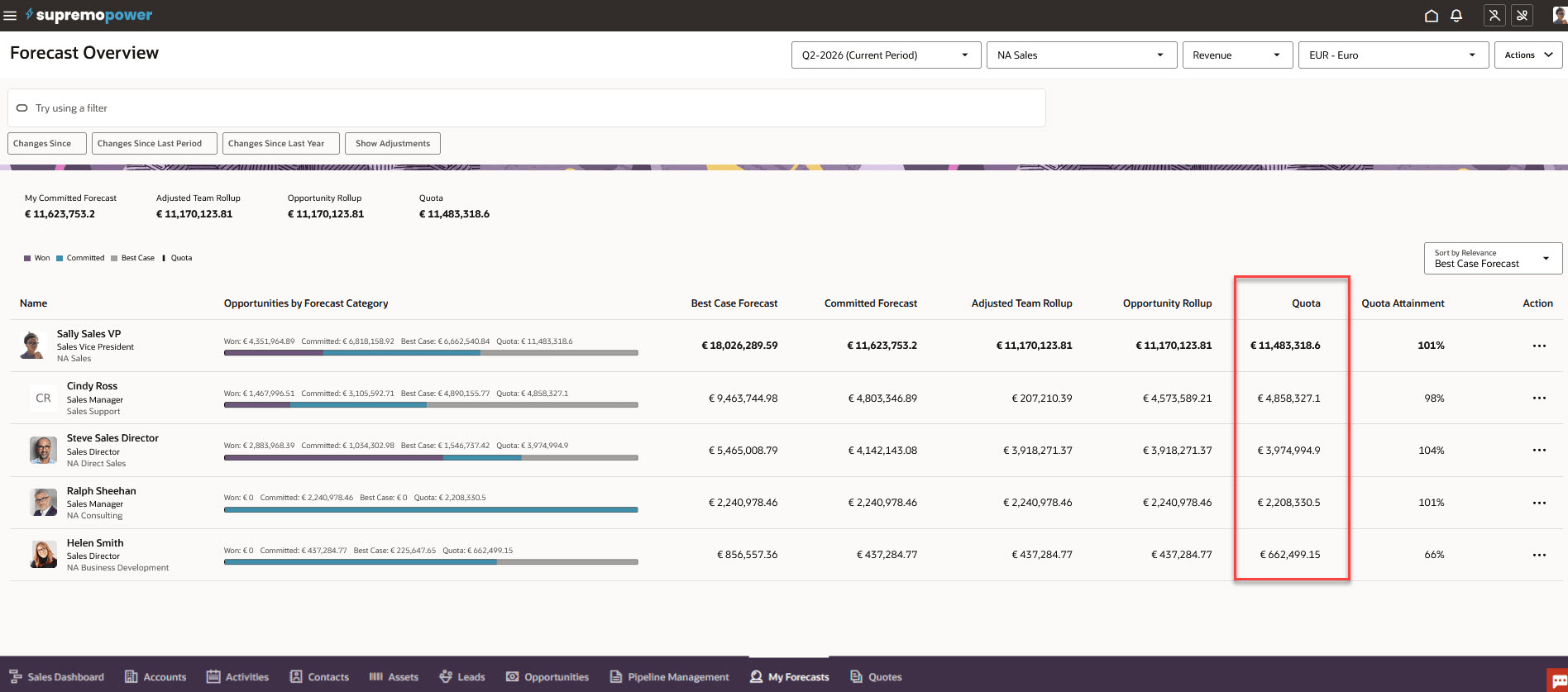This screenshot has height=692, width=1568.
Task: Open the Assets tab
Action: [394, 677]
